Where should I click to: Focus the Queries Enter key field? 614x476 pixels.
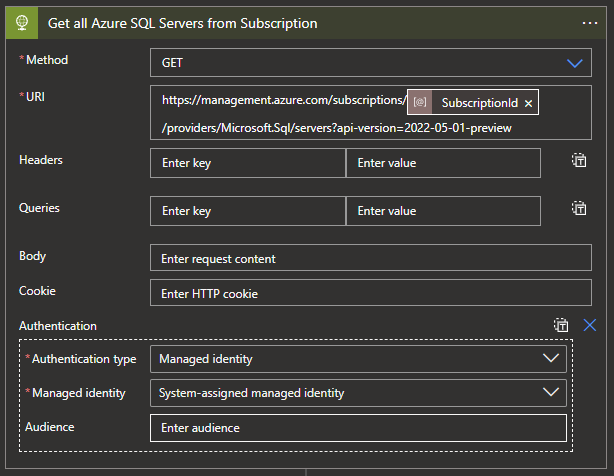coord(248,211)
